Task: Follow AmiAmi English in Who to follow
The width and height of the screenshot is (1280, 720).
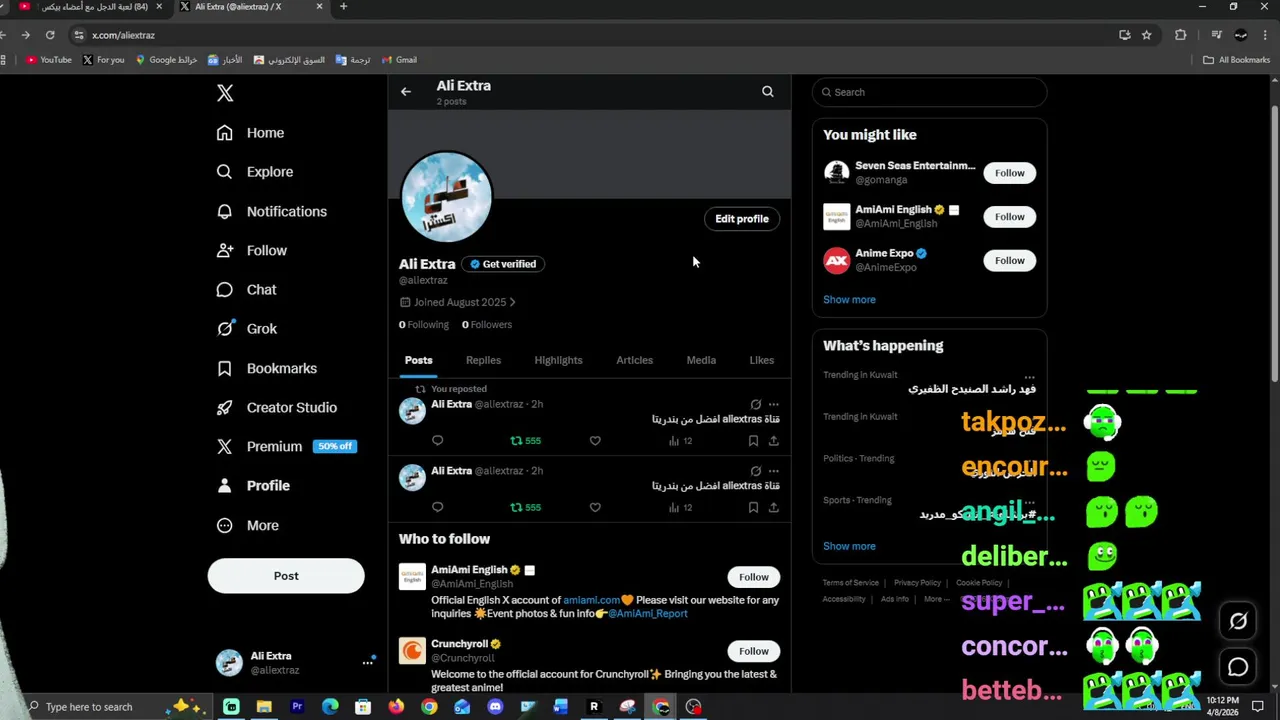Action: coord(754,577)
